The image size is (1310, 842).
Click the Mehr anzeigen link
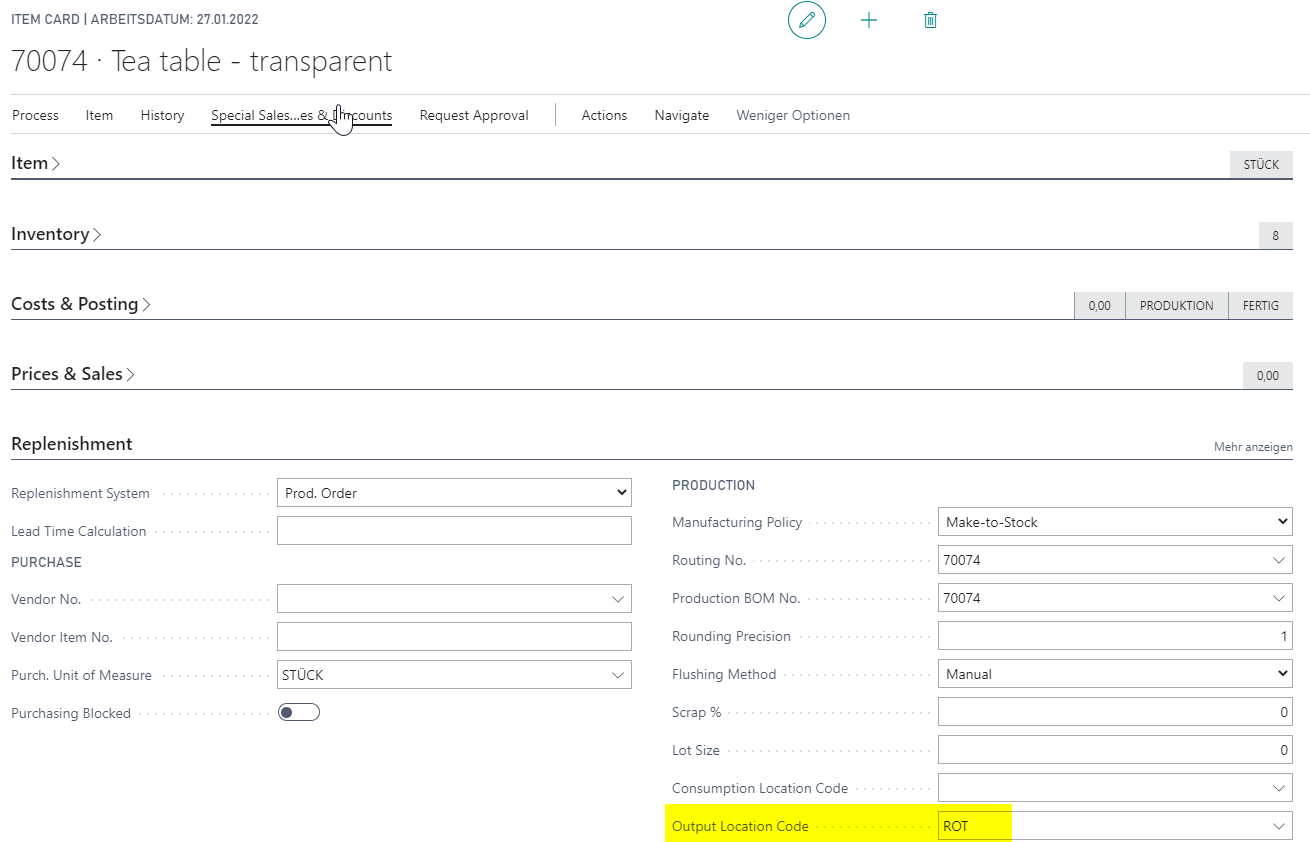1253,447
